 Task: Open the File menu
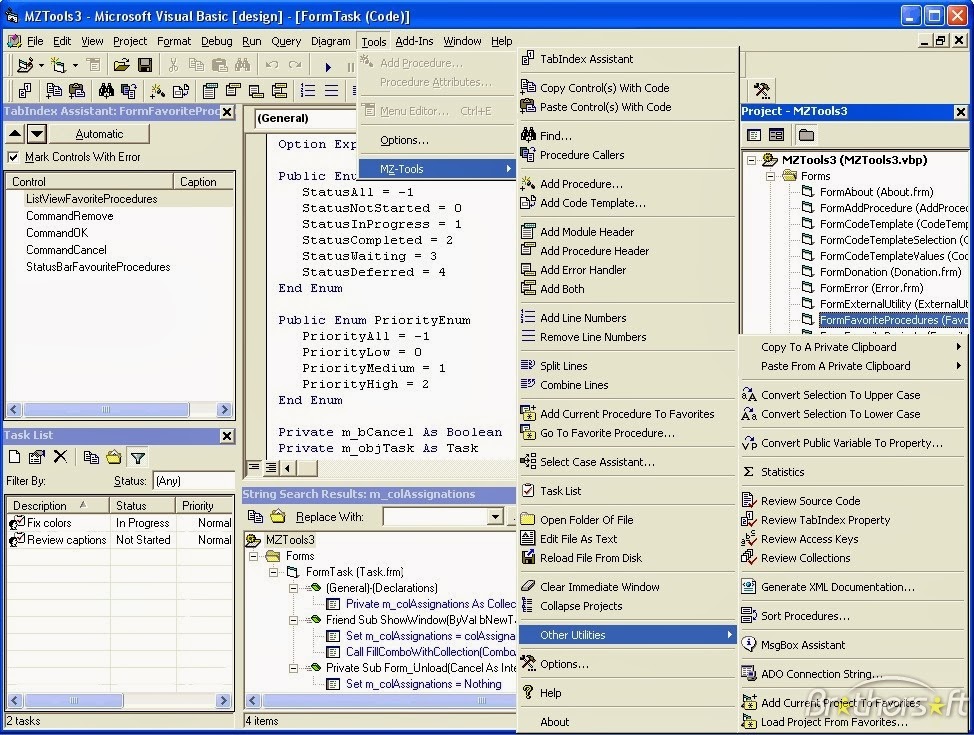35,41
